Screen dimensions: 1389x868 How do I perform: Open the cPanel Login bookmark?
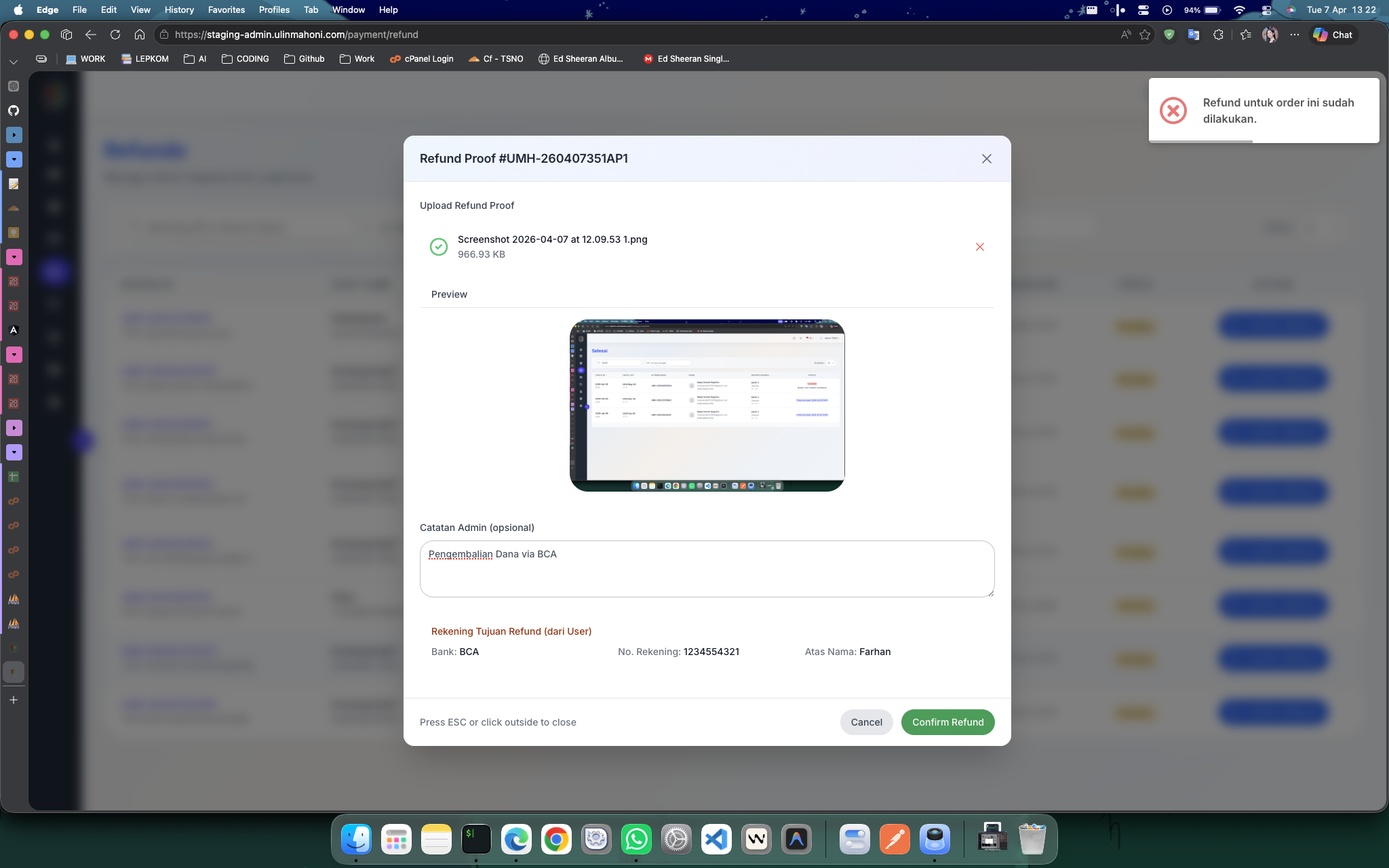click(x=421, y=59)
